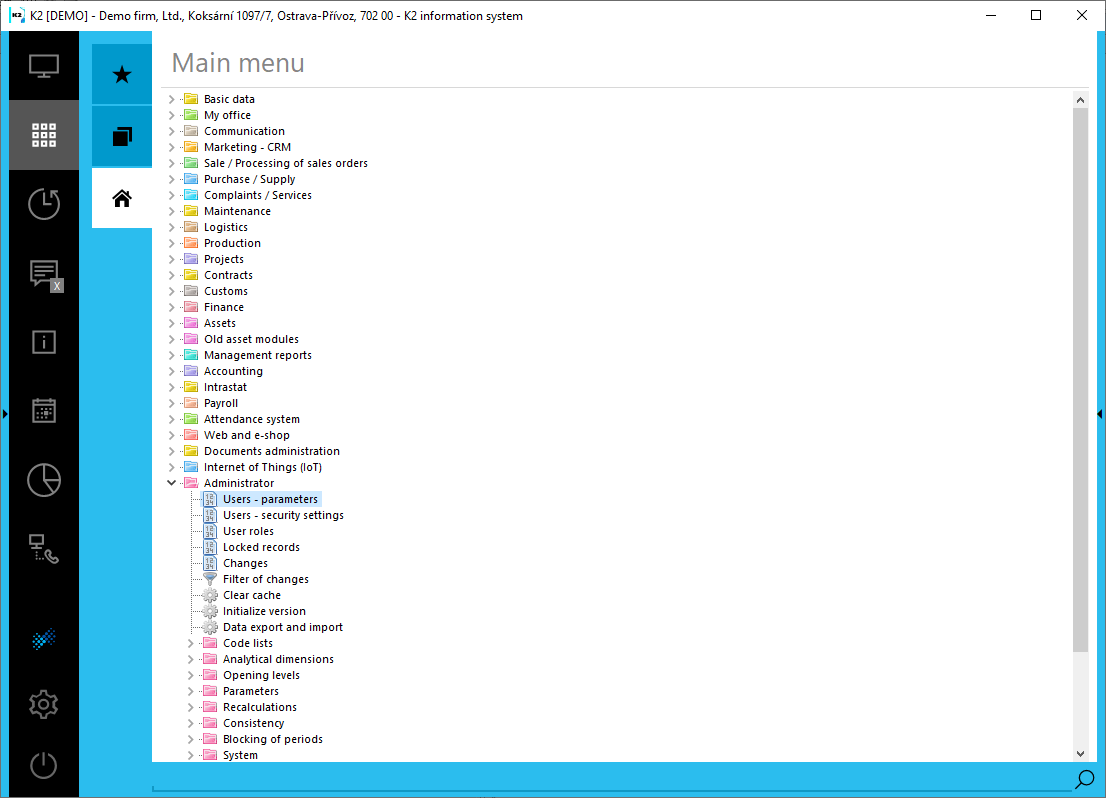Open settings with the gear icon
1106x798 pixels.
tap(44, 704)
